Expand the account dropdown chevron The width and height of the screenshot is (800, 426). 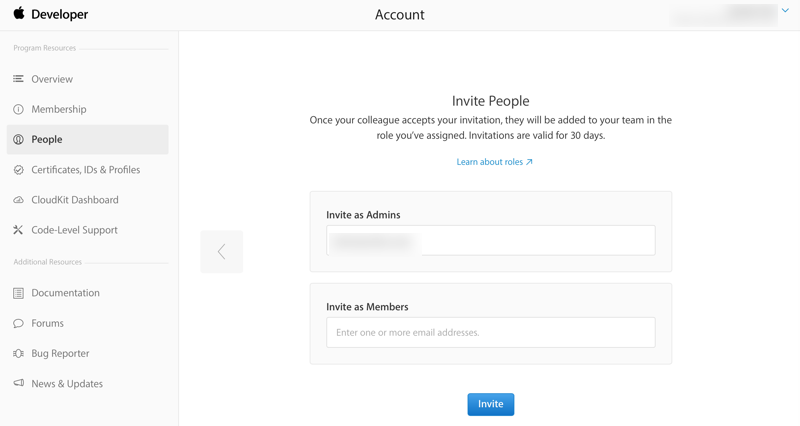tap(785, 11)
